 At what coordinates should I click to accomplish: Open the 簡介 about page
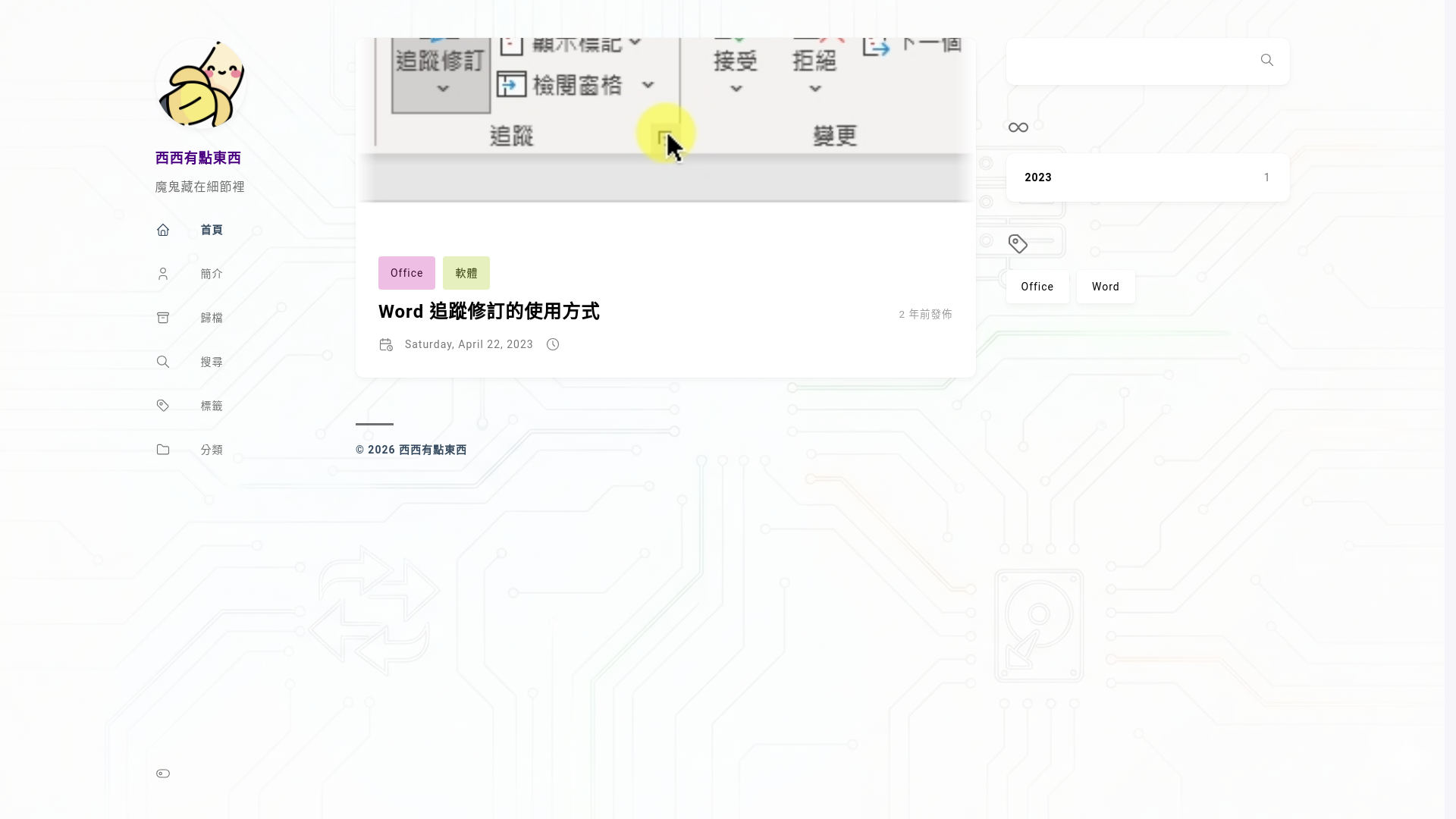[212, 274]
